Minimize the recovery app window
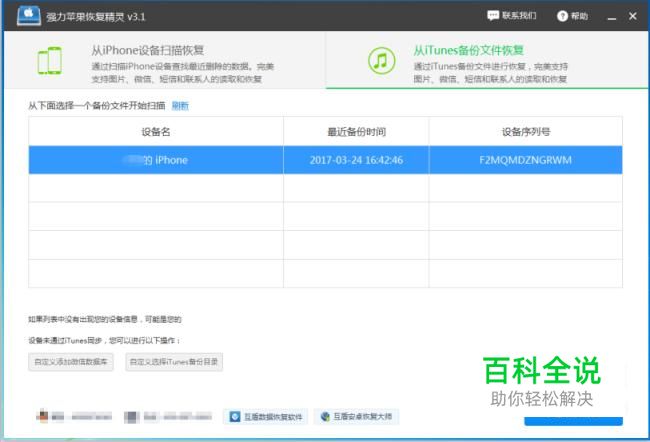The height and width of the screenshot is (442, 650). pyautogui.click(x=611, y=17)
